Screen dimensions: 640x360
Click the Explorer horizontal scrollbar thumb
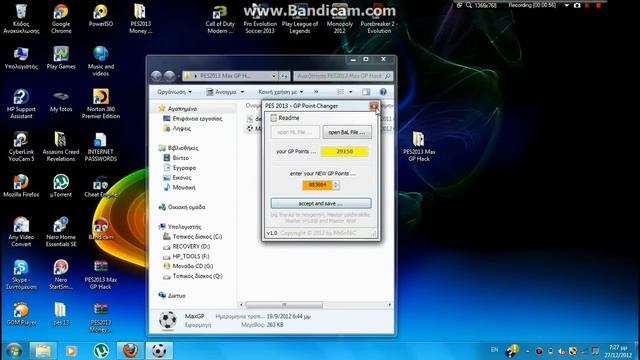point(284,305)
